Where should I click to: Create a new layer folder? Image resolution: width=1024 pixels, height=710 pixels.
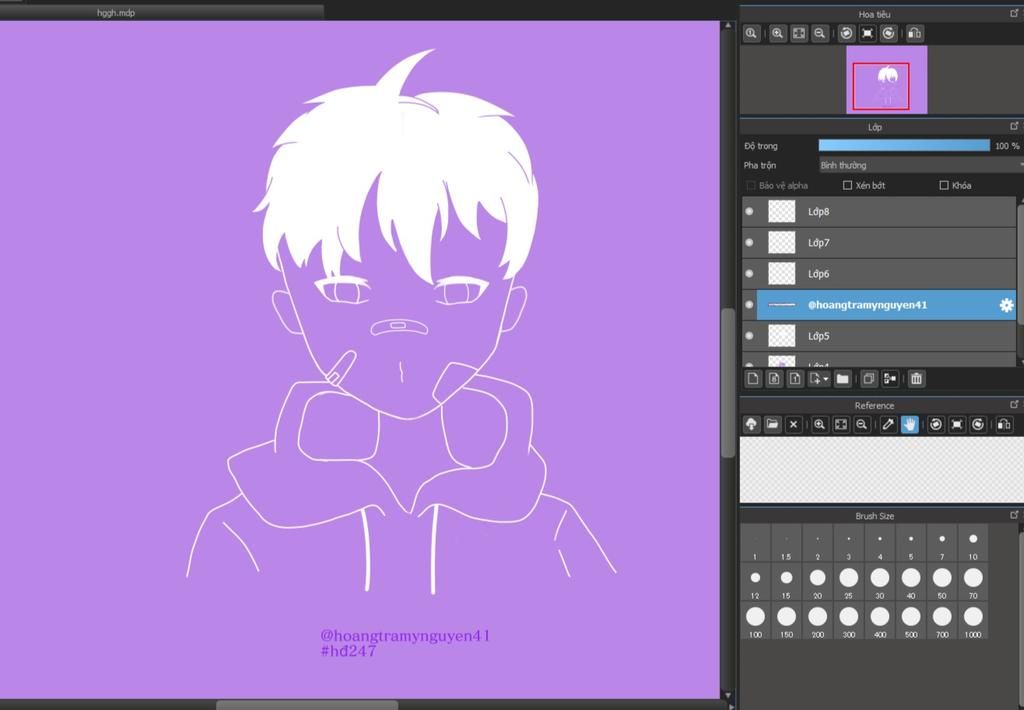[842, 379]
